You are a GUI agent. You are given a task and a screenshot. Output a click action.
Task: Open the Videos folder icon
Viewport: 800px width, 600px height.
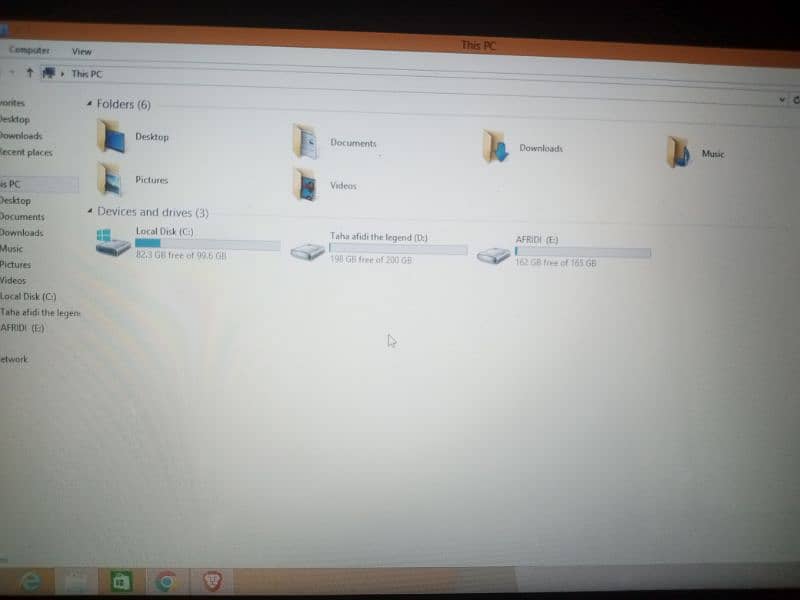pos(305,185)
